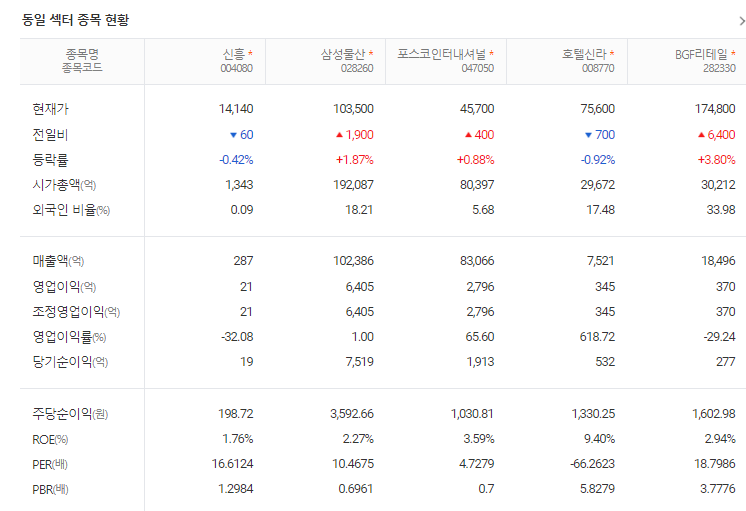
Task: Click the +3.80% change rate
Action: point(717,160)
